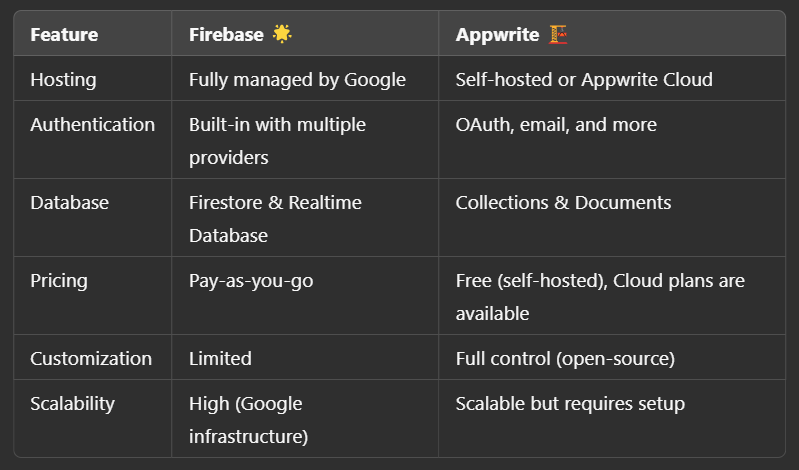Screen dimensions: 799x470
Task: Click the sun emoji beside Firebase
Action: 282,34
